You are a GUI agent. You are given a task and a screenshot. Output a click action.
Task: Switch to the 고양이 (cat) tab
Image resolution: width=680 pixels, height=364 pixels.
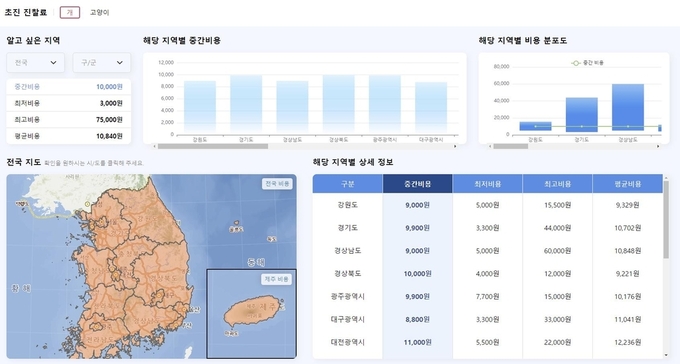click(99, 13)
